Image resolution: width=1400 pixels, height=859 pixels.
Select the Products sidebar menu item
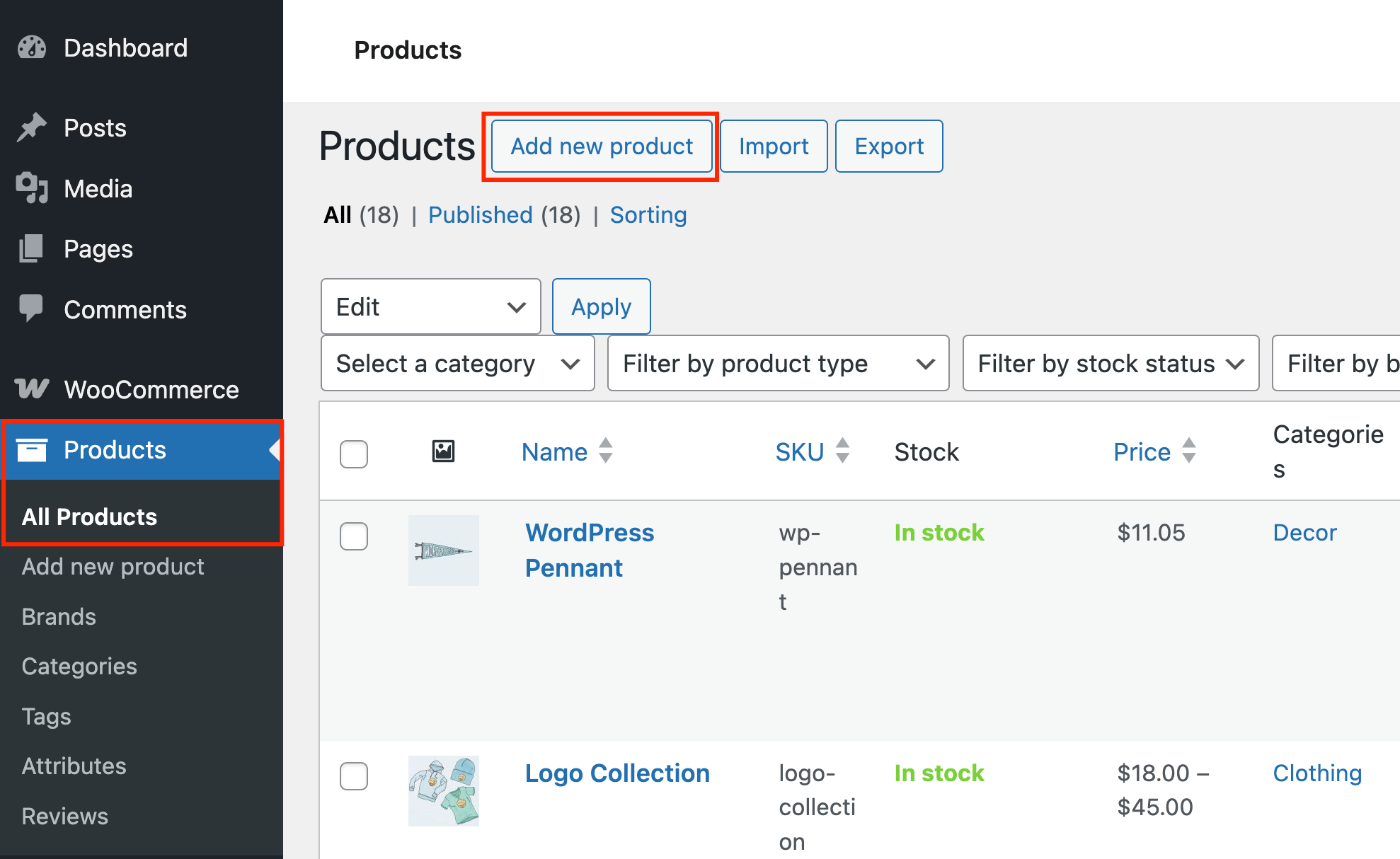142,450
